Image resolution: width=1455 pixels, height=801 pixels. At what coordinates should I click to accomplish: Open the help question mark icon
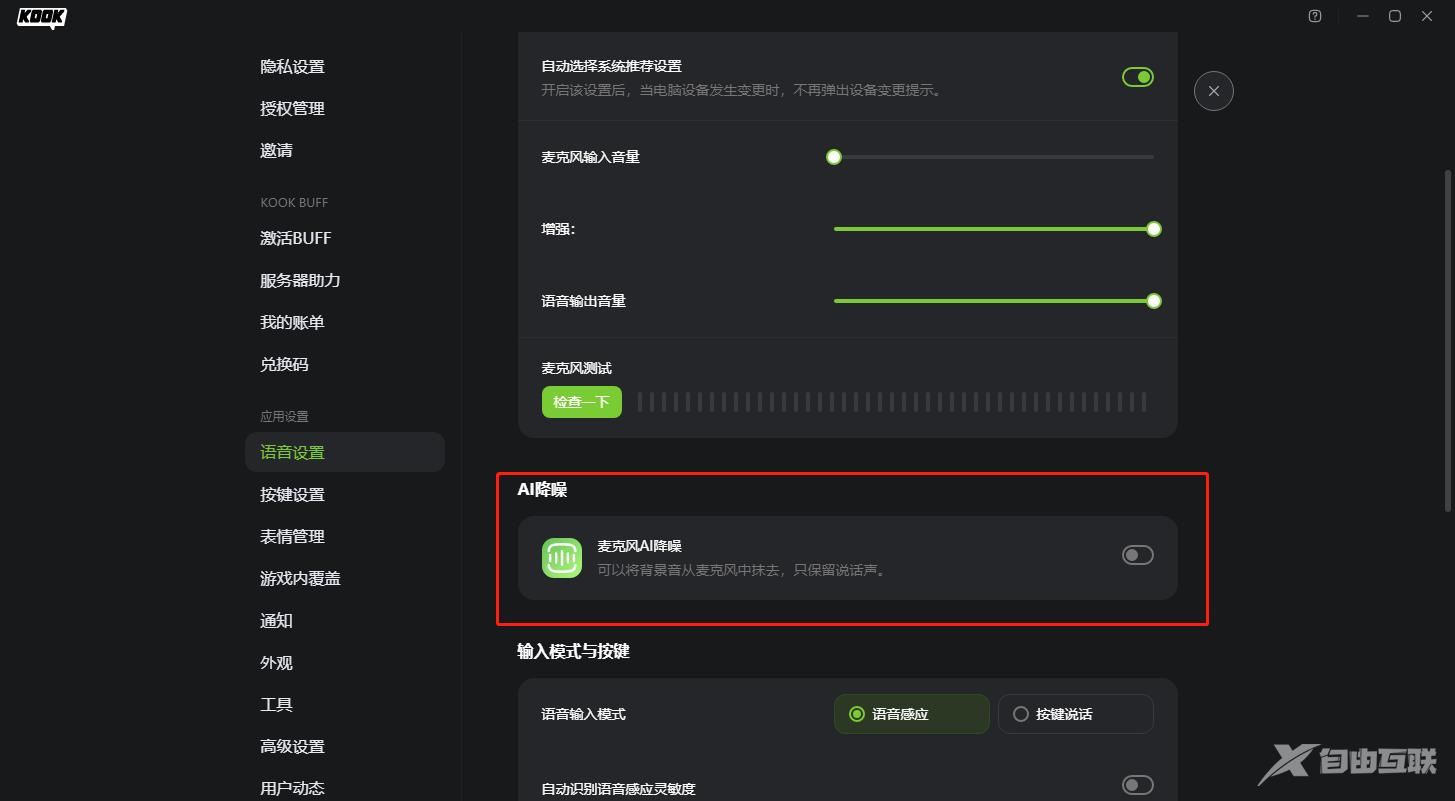(1315, 16)
